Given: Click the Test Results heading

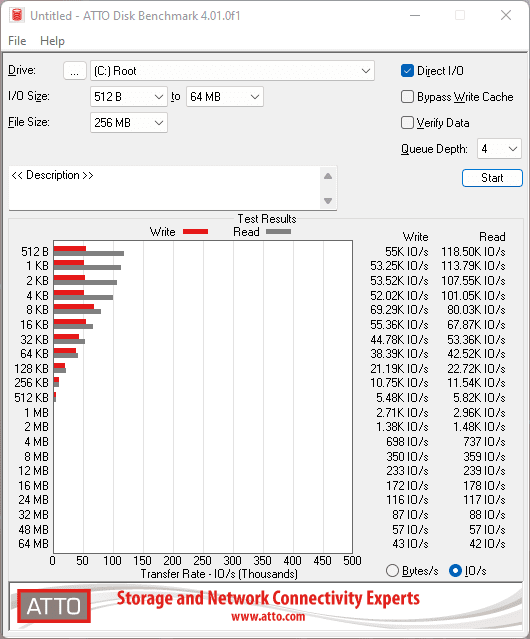Looking at the screenshot, I should click(267, 219).
